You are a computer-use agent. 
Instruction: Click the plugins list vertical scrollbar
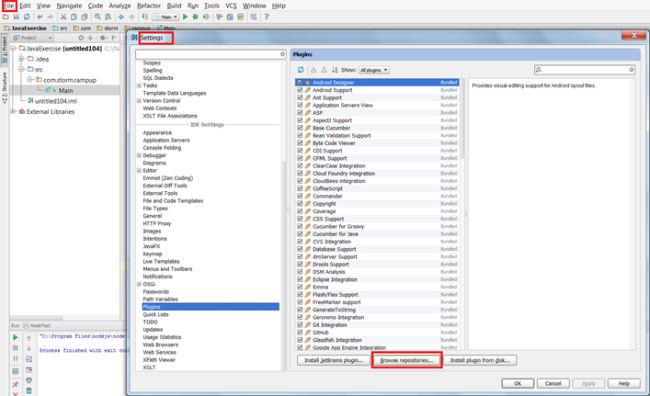tap(462, 120)
